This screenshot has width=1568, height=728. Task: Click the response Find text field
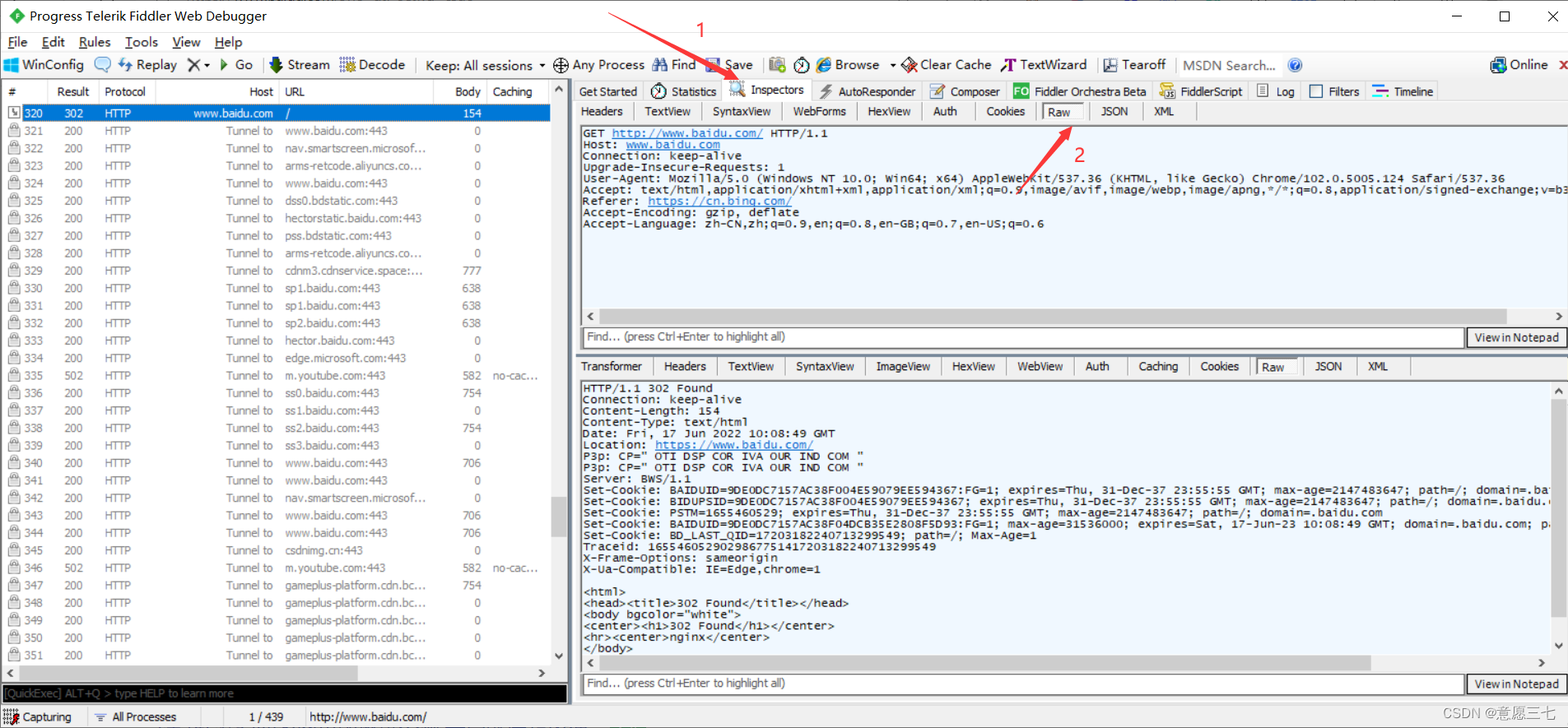coord(1022,684)
